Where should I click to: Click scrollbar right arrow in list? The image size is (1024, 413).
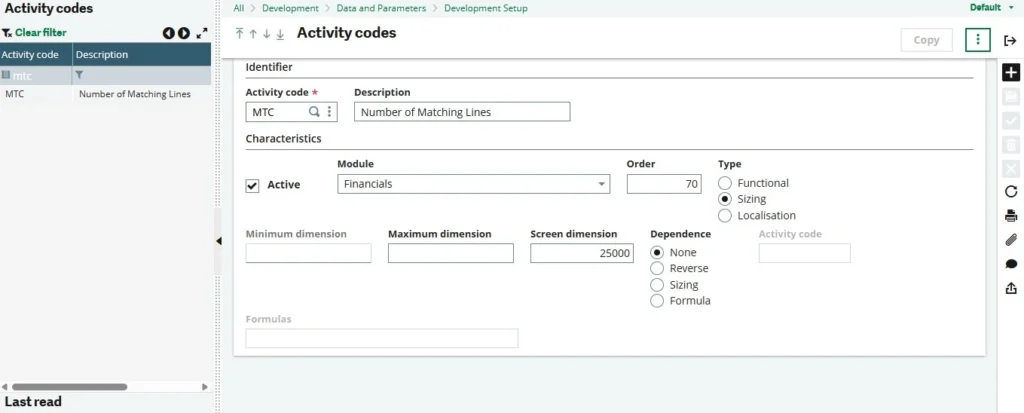coord(204,387)
